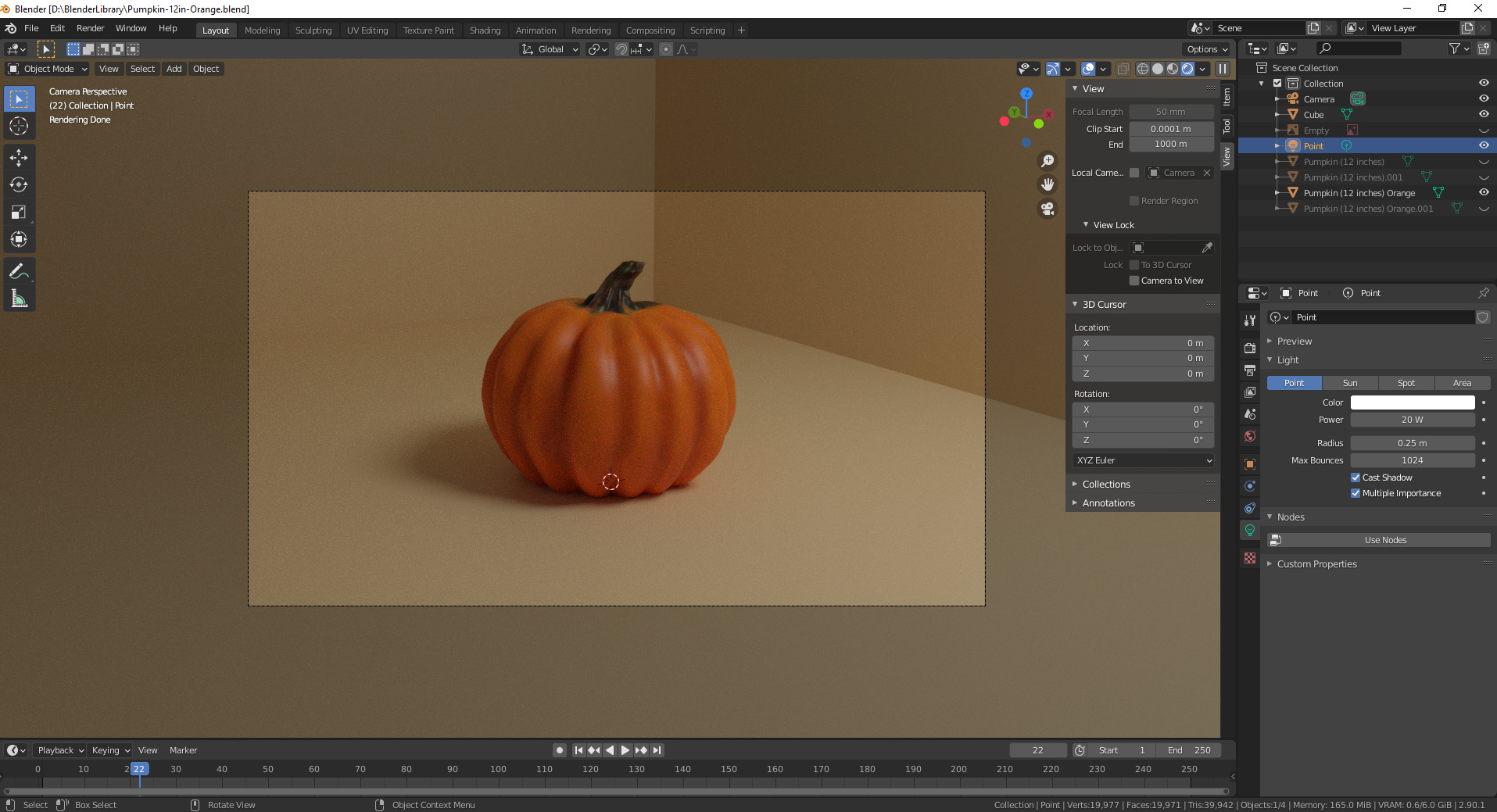Select the Rotate tool in the toolbar
This screenshot has width=1497, height=812.
[x=19, y=185]
